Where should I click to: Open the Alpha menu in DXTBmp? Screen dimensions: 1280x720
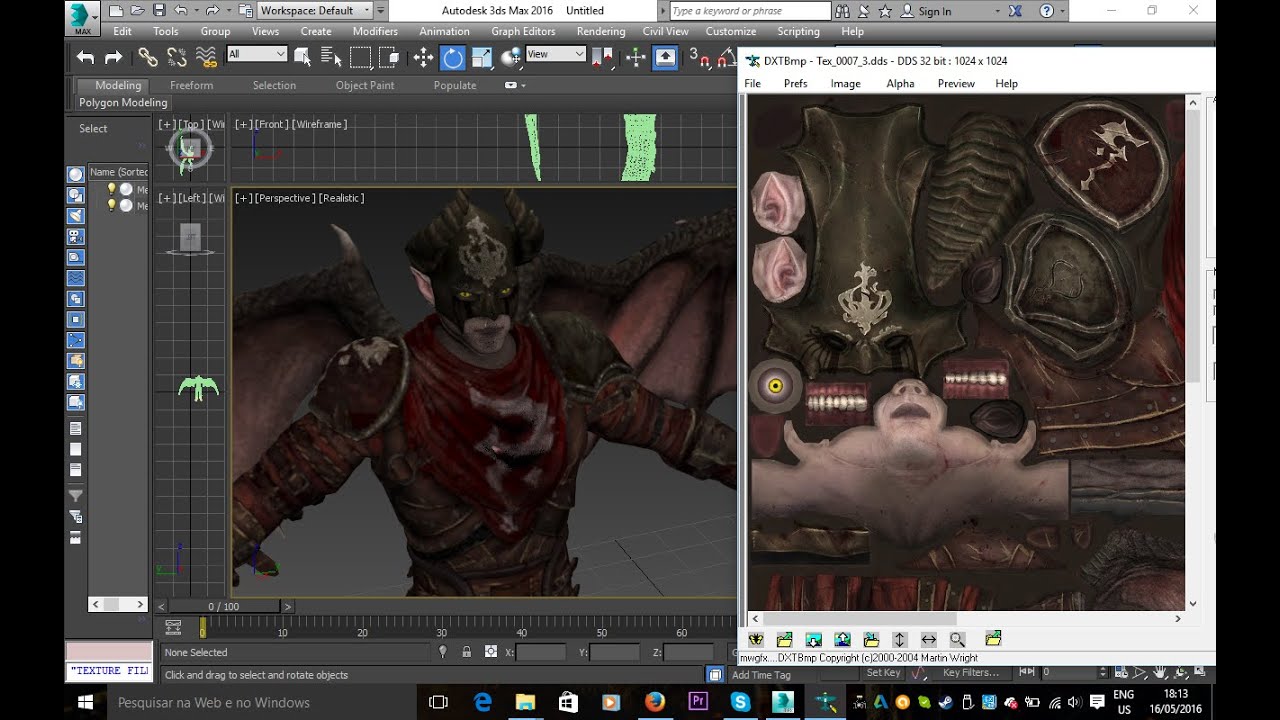tap(900, 83)
